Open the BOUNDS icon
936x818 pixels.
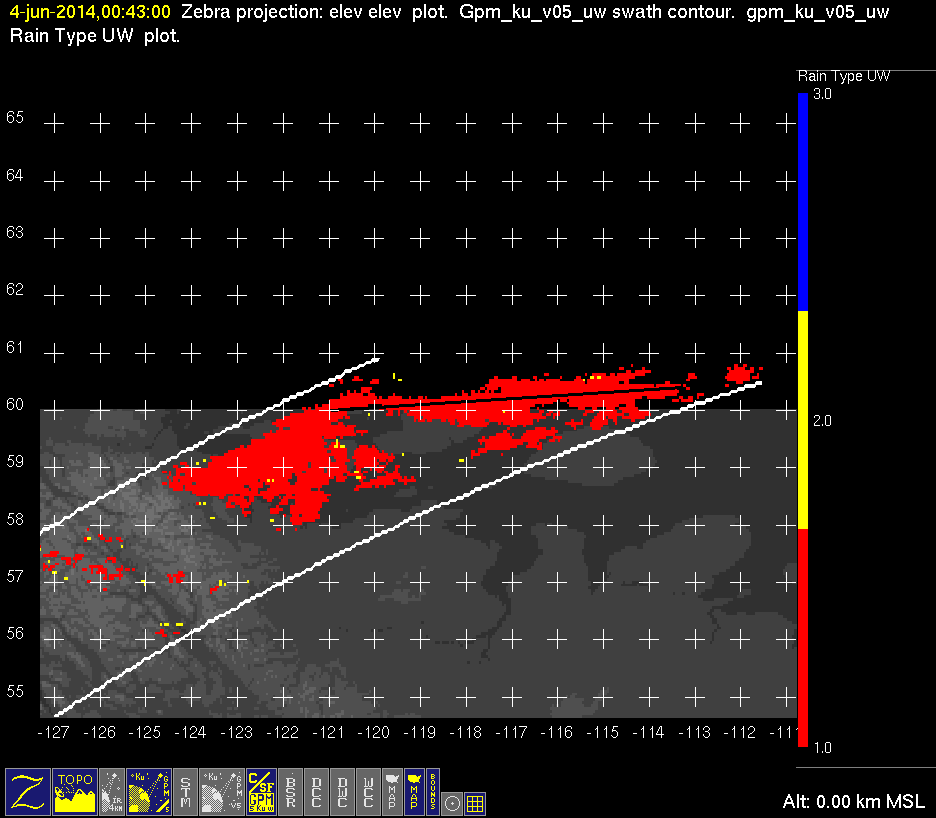point(433,791)
